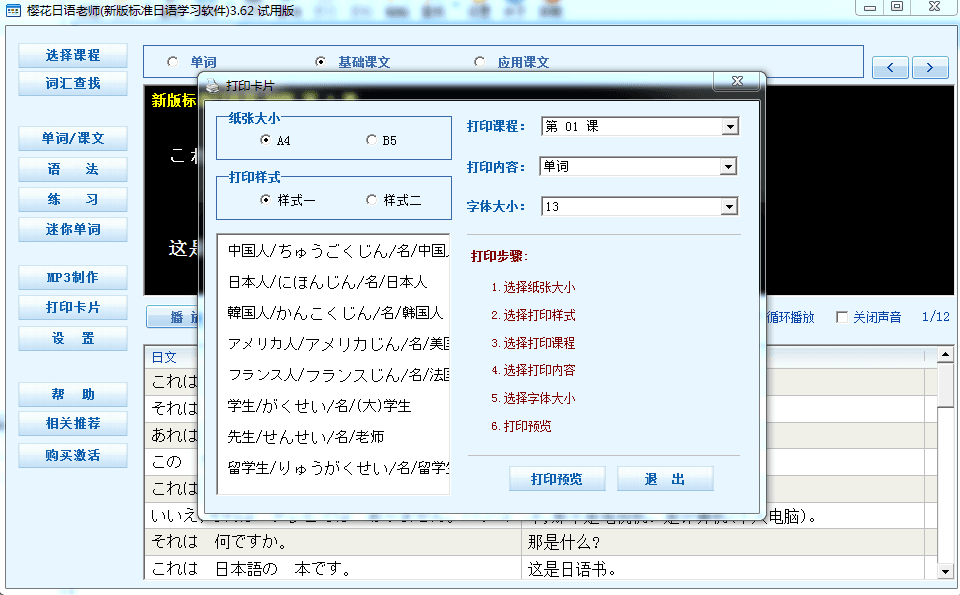Screen dimensions: 960x595
Task: Click the printer icon in dialog title
Action: (212, 85)
